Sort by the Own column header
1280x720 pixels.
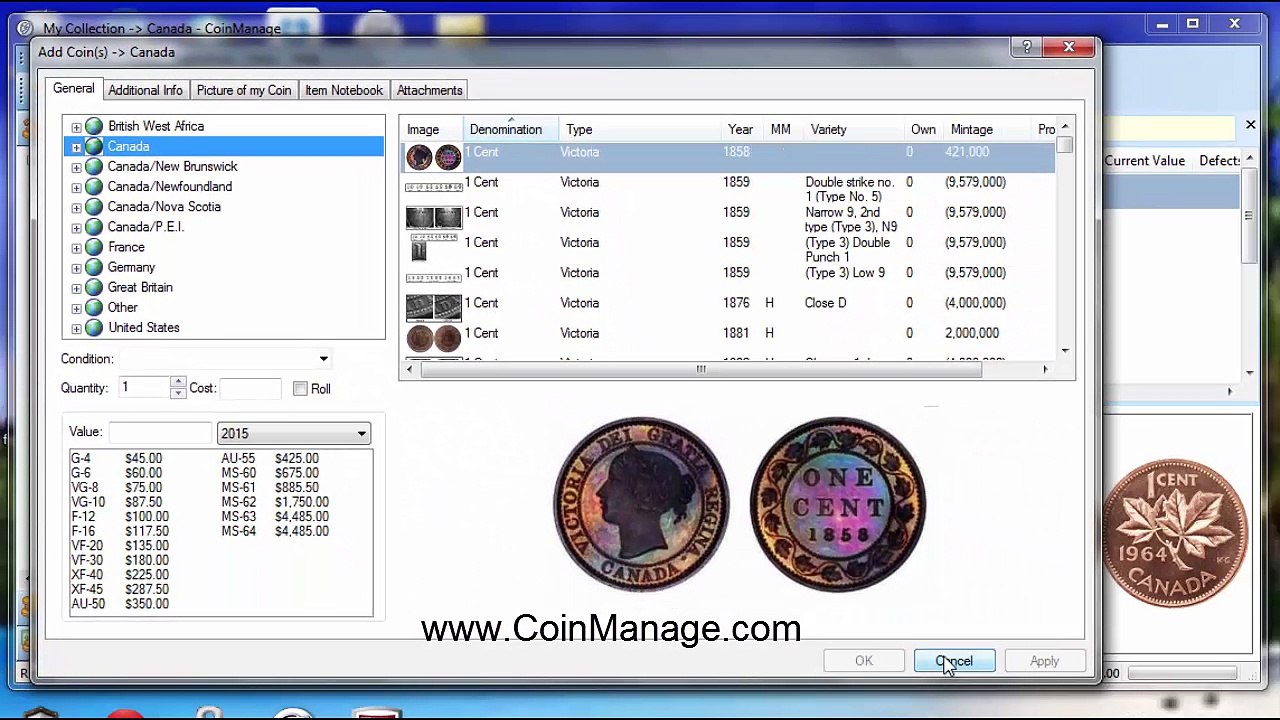click(x=922, y=129)
